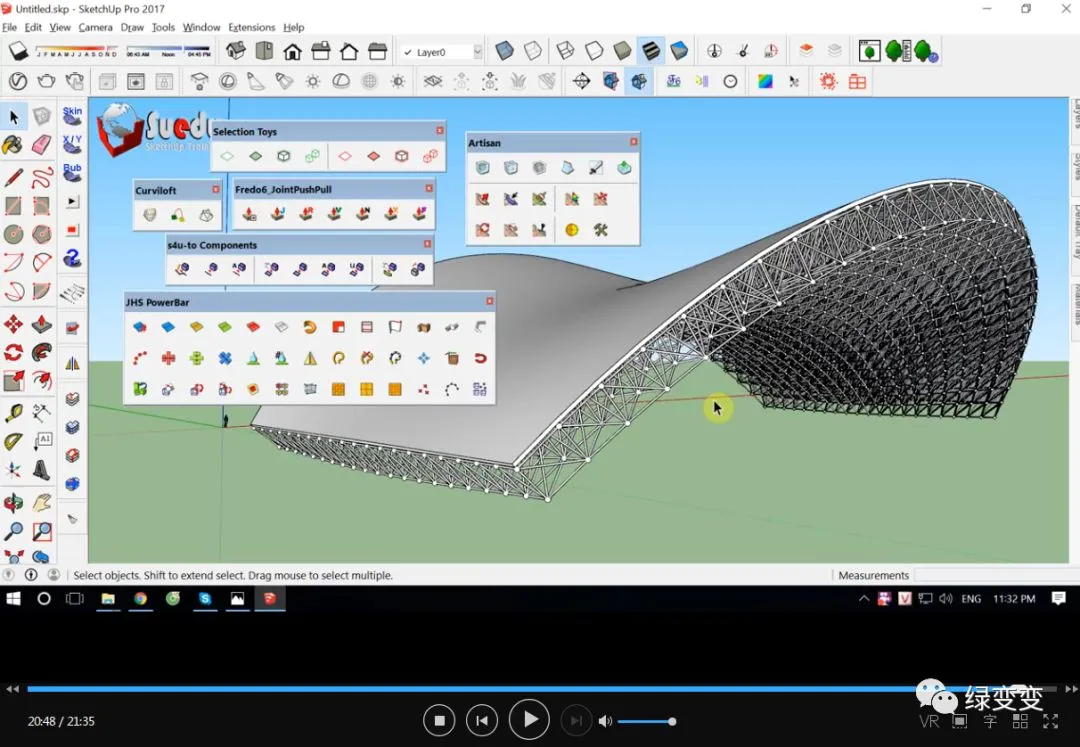Click the V-Ray round logo icon
Screen dimensions: 1080x747
click(17, 81)
